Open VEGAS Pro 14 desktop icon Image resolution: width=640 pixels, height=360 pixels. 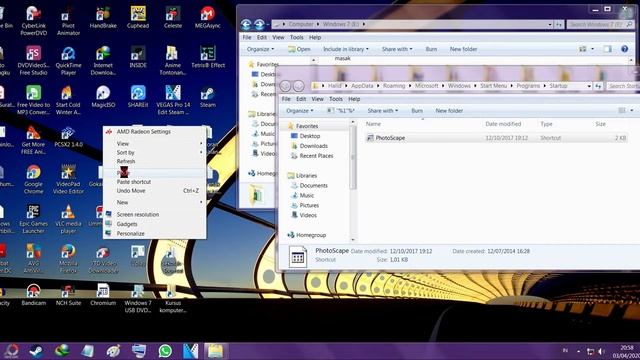click(173, 100)
